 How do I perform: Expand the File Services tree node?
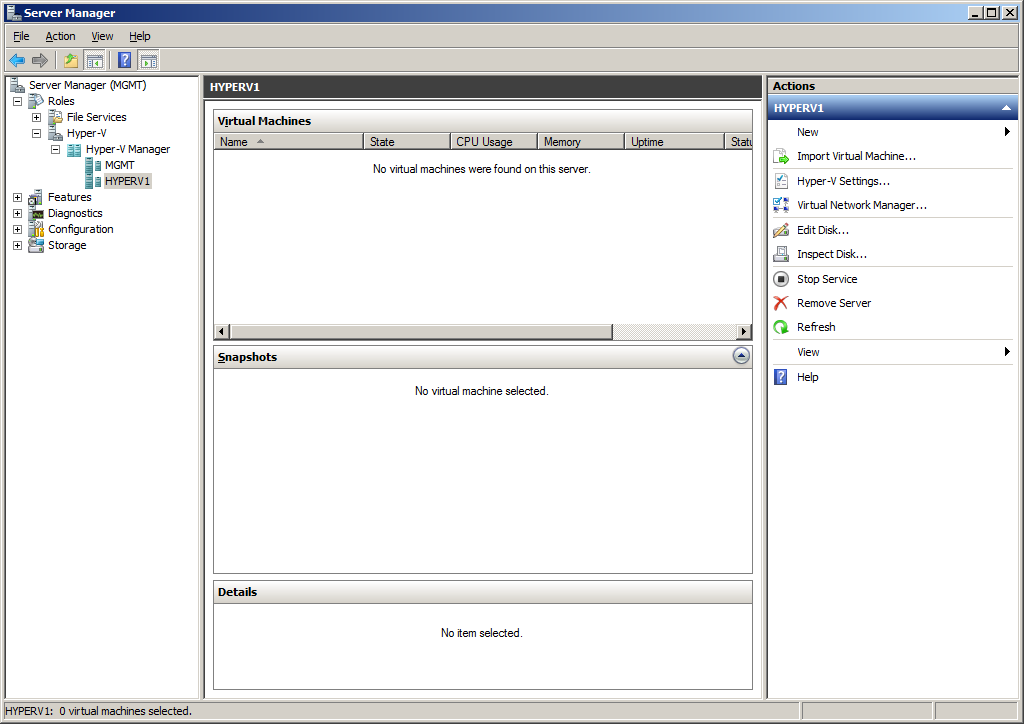coord(37,118)
